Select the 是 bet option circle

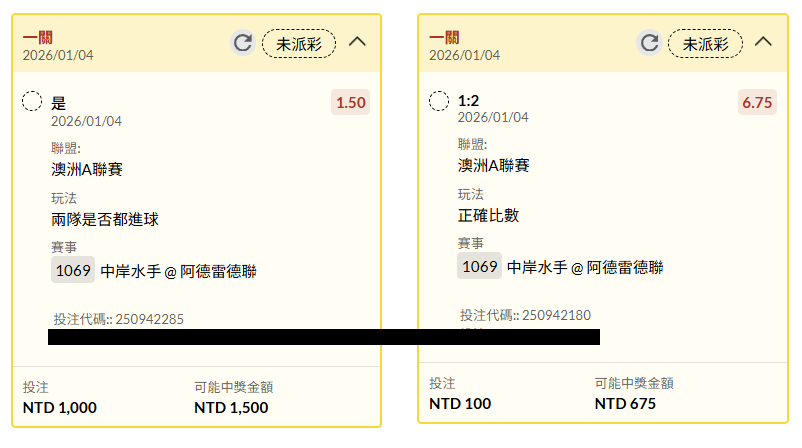(32, 101)
